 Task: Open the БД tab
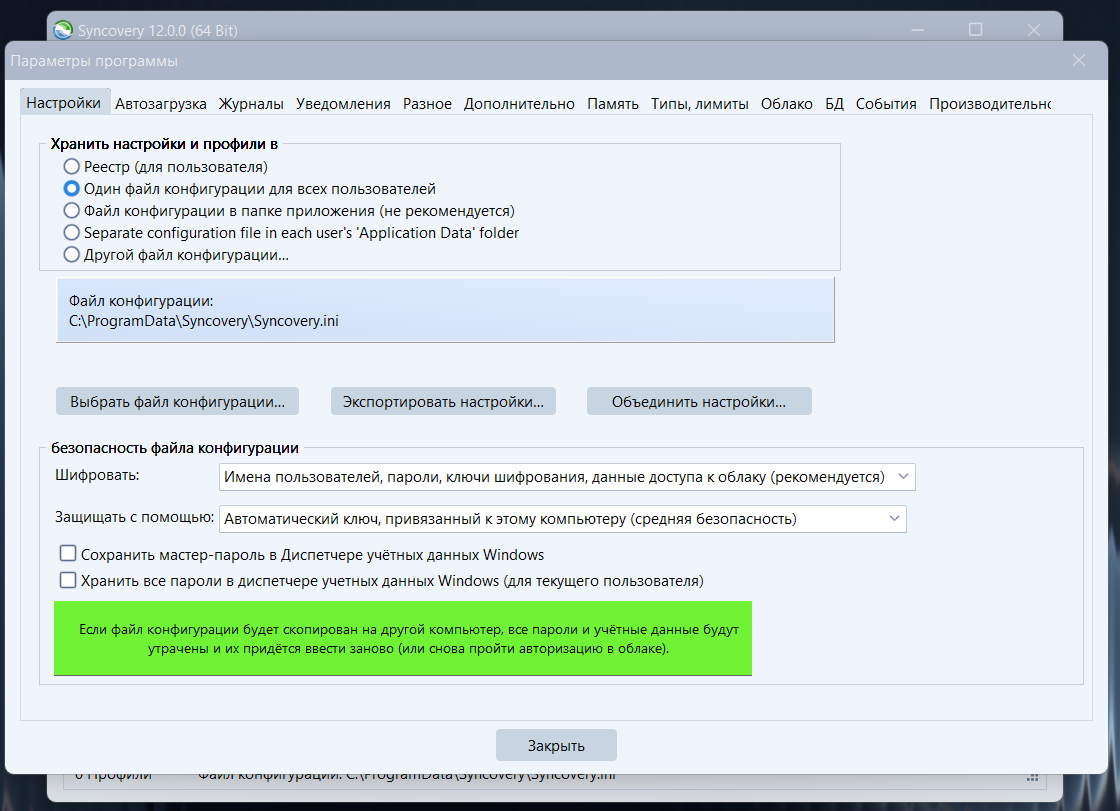(834, 104)
